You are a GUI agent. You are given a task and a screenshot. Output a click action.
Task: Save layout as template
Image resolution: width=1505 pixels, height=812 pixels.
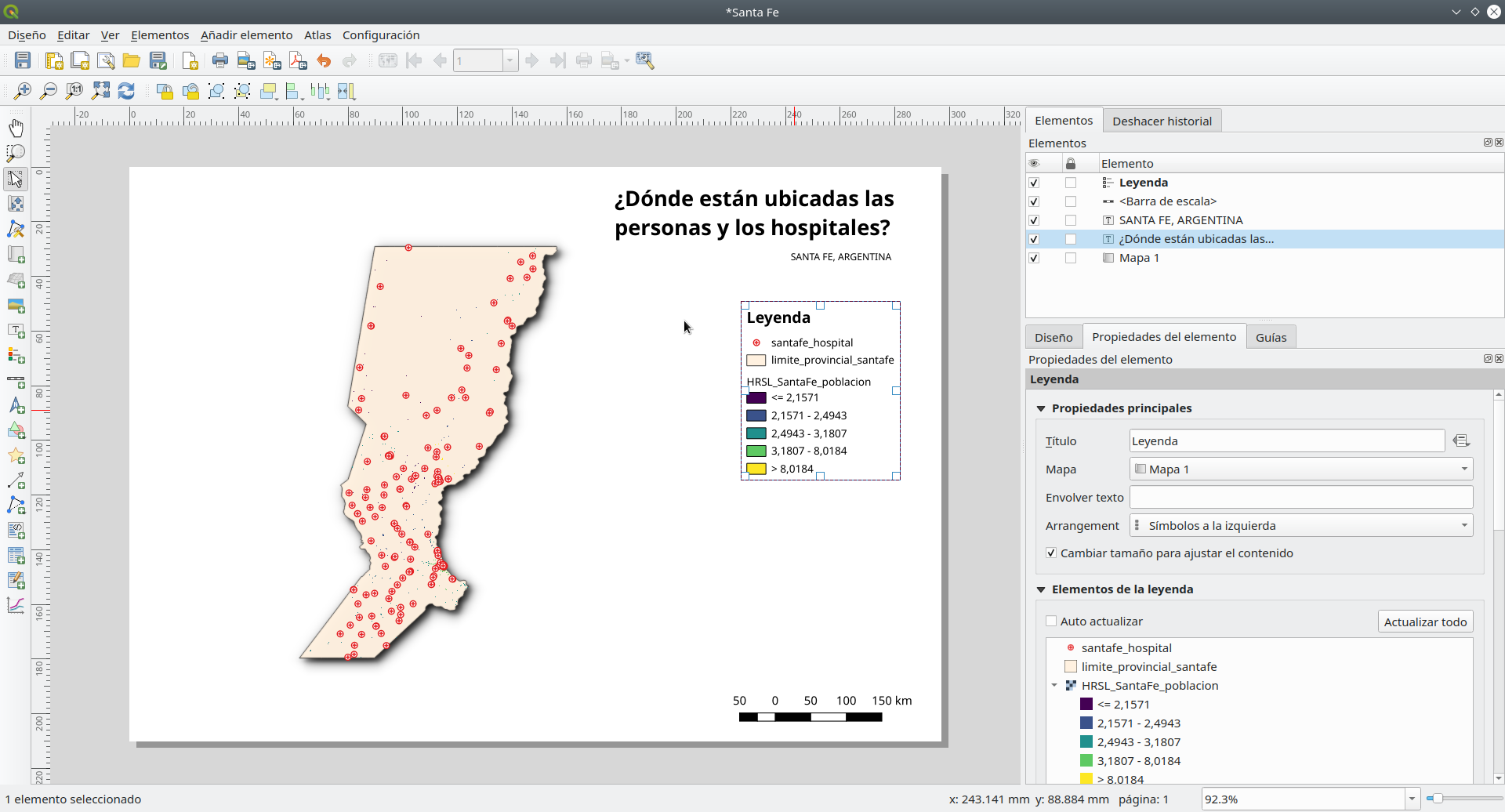coord(158,60)
